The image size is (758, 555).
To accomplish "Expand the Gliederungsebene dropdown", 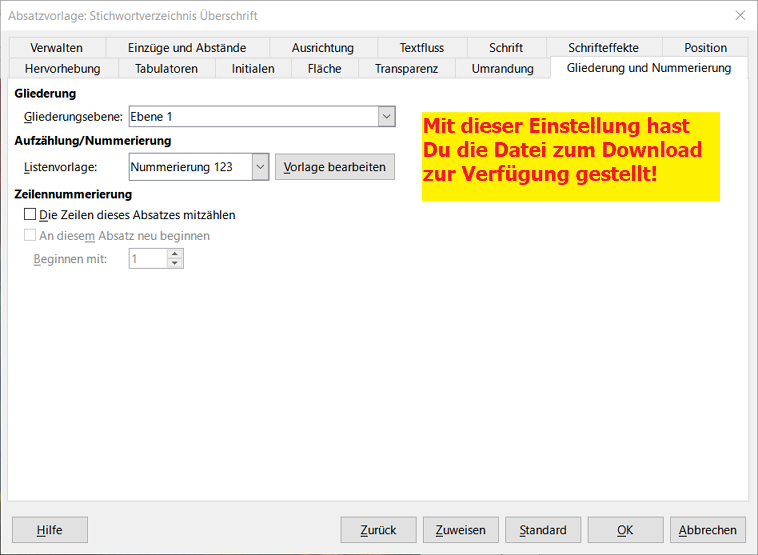I will click(x=387, y=117).
